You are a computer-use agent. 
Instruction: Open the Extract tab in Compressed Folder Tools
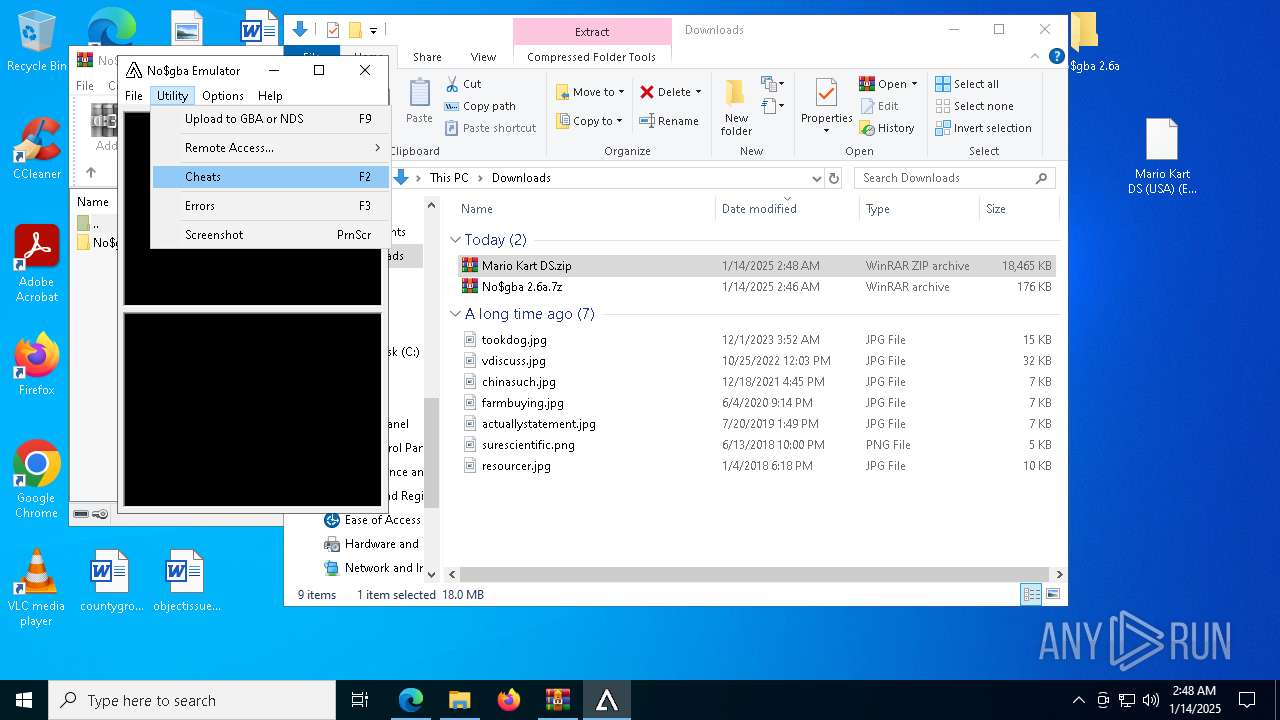[x=592, y=32]
